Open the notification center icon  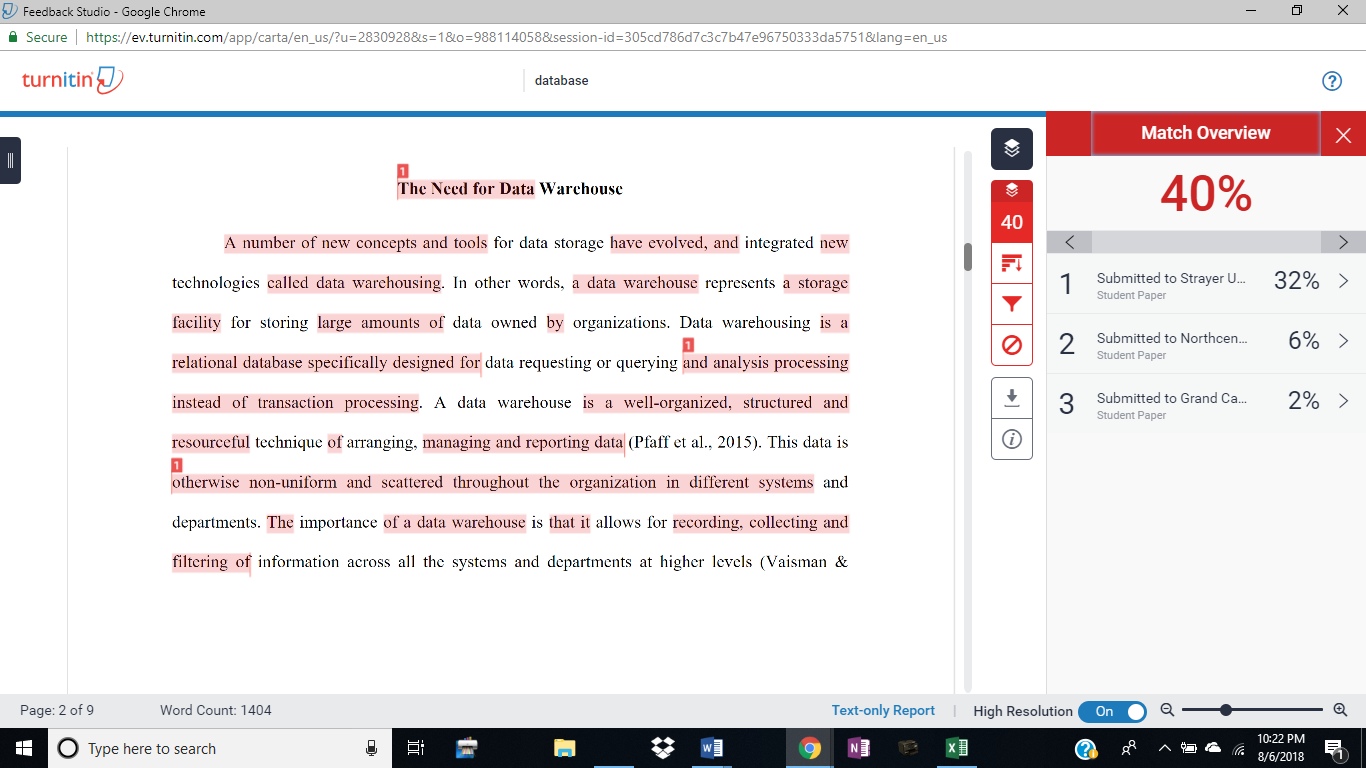point(1334,748)
